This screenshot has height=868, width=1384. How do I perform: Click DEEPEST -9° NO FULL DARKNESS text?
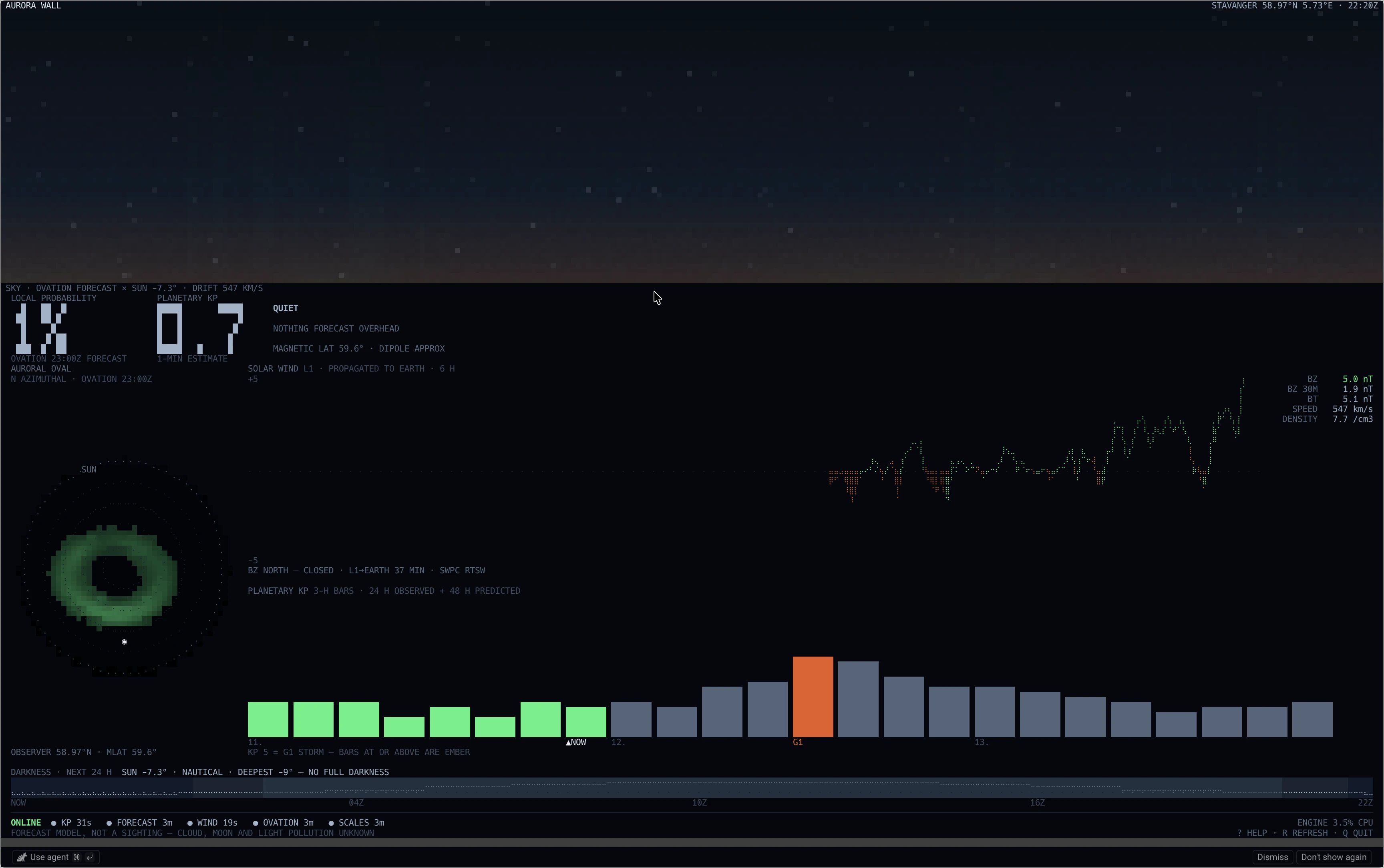[314, 772]
